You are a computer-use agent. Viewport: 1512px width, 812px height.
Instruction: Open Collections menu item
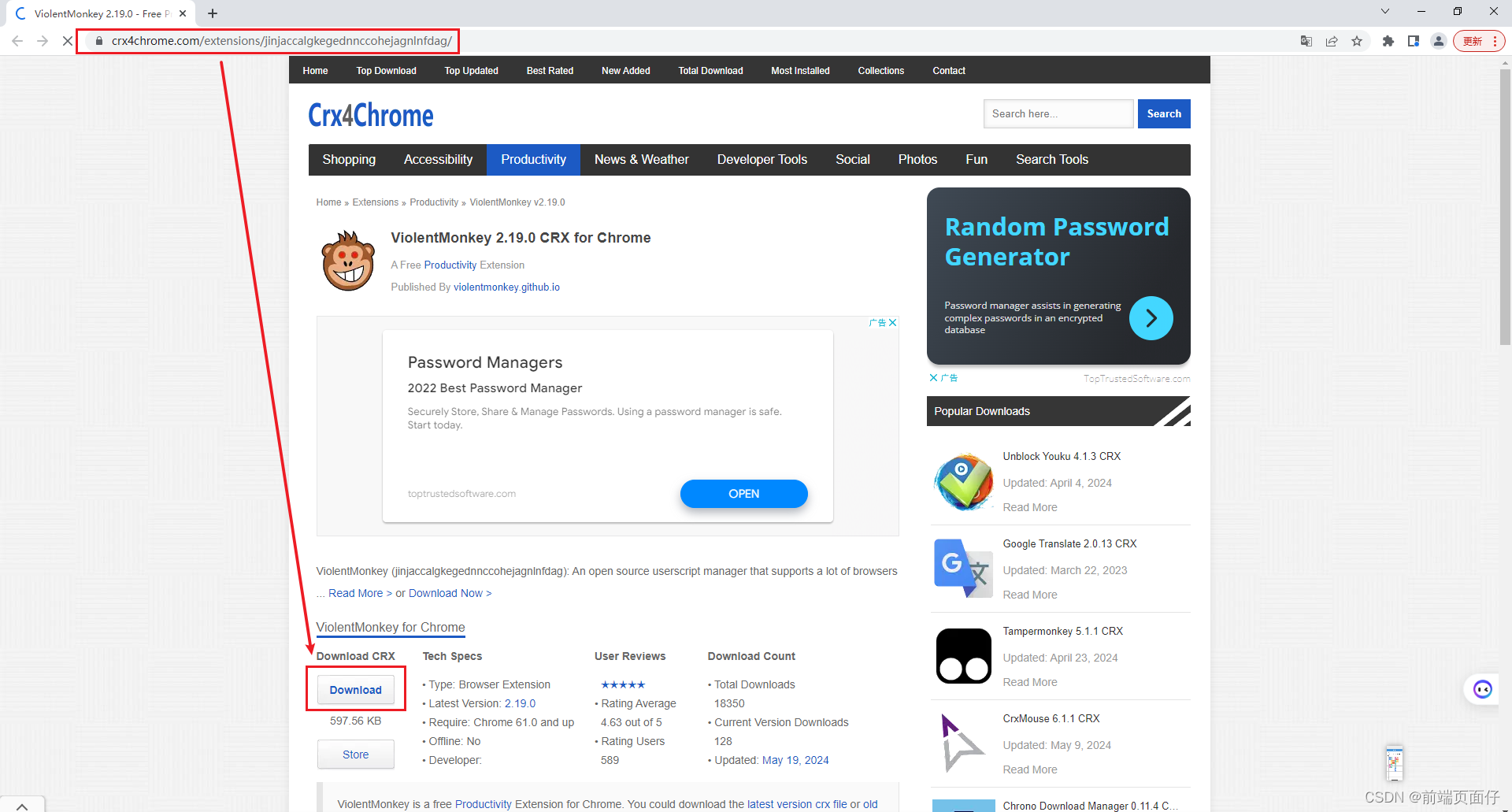(x=880, y=71)
